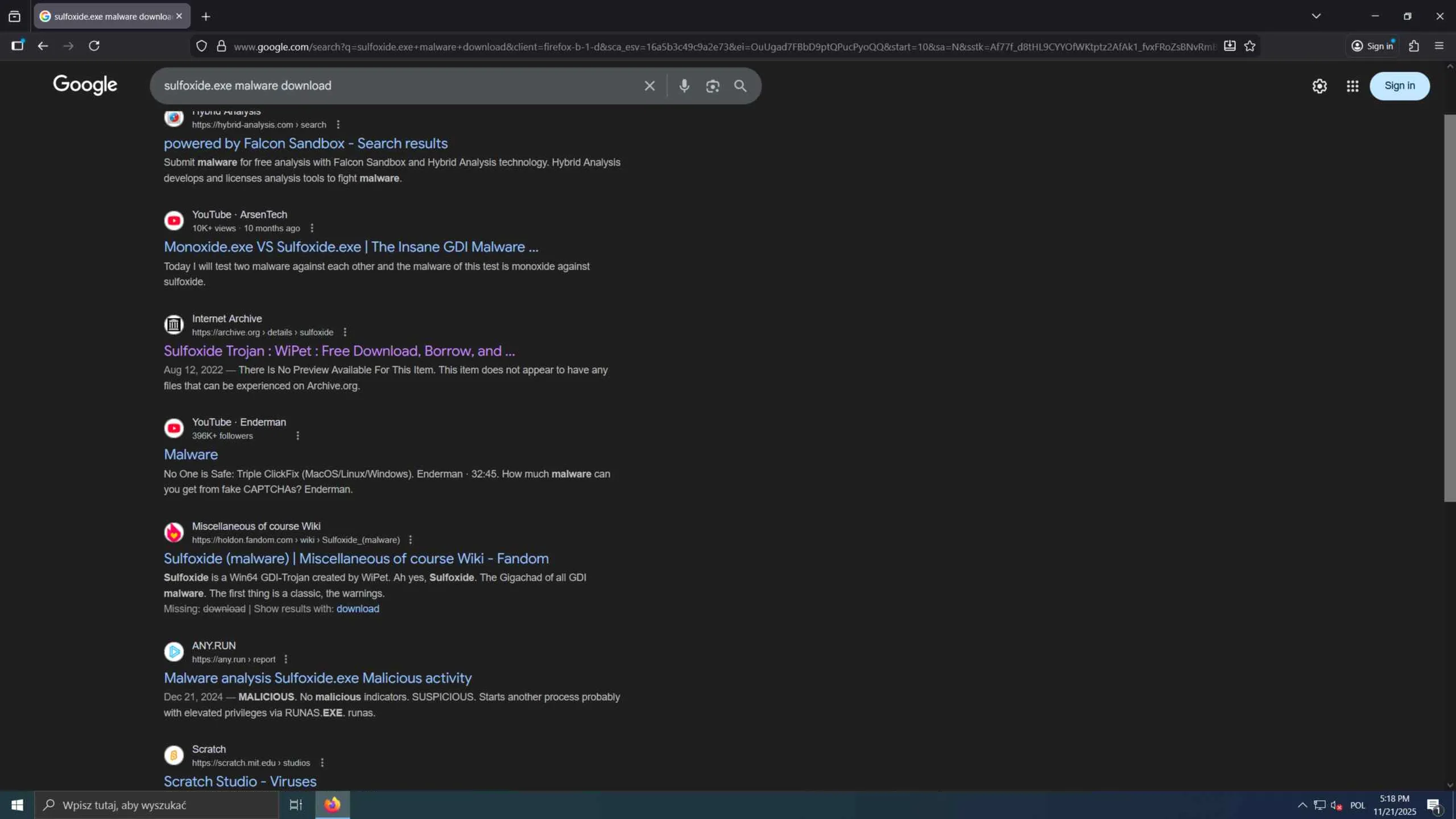This screenshot has width=1456, height=819.
Task: Open Google quick settings gear
Action: point(1319,86)
